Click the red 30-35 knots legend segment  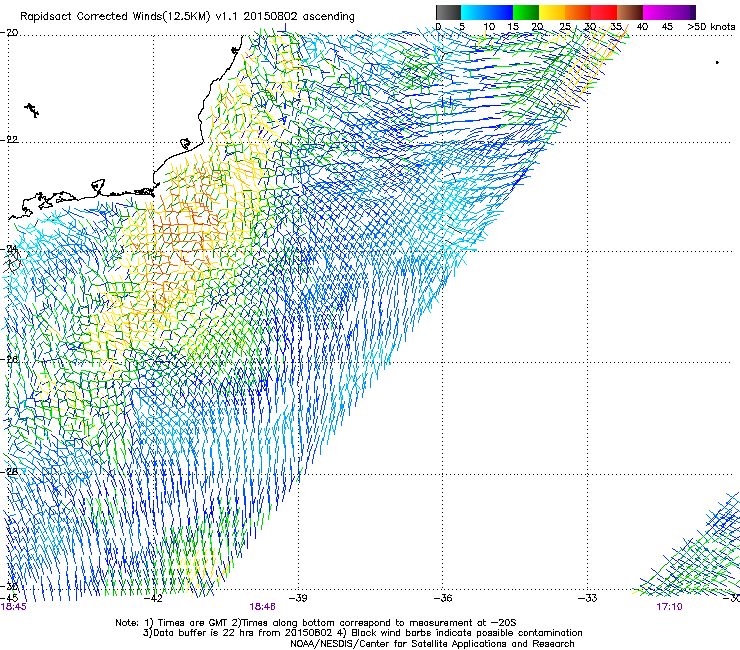tap(604, 12)
